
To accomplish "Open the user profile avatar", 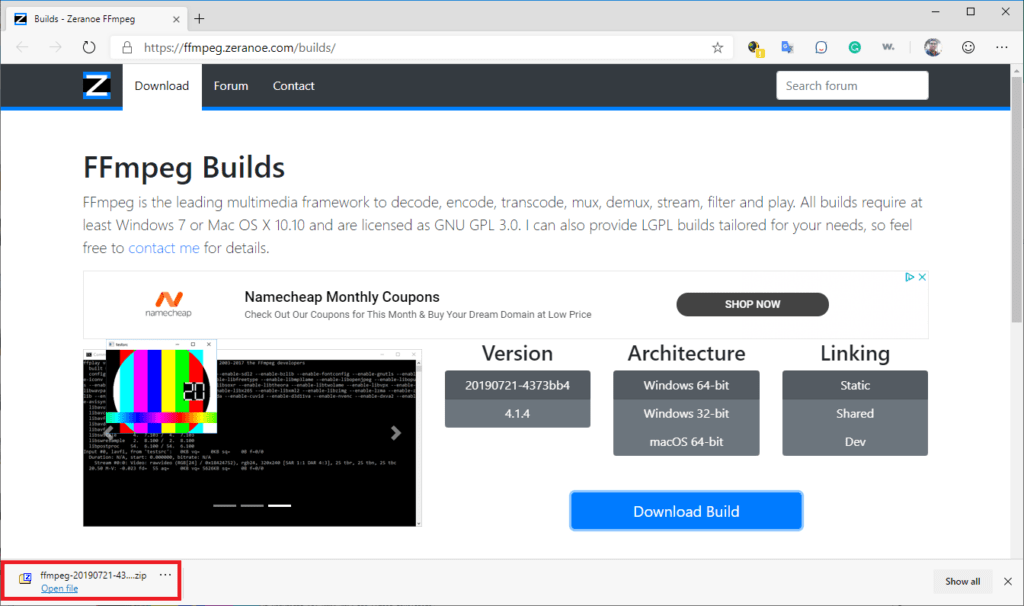I will tap(932, 47).
